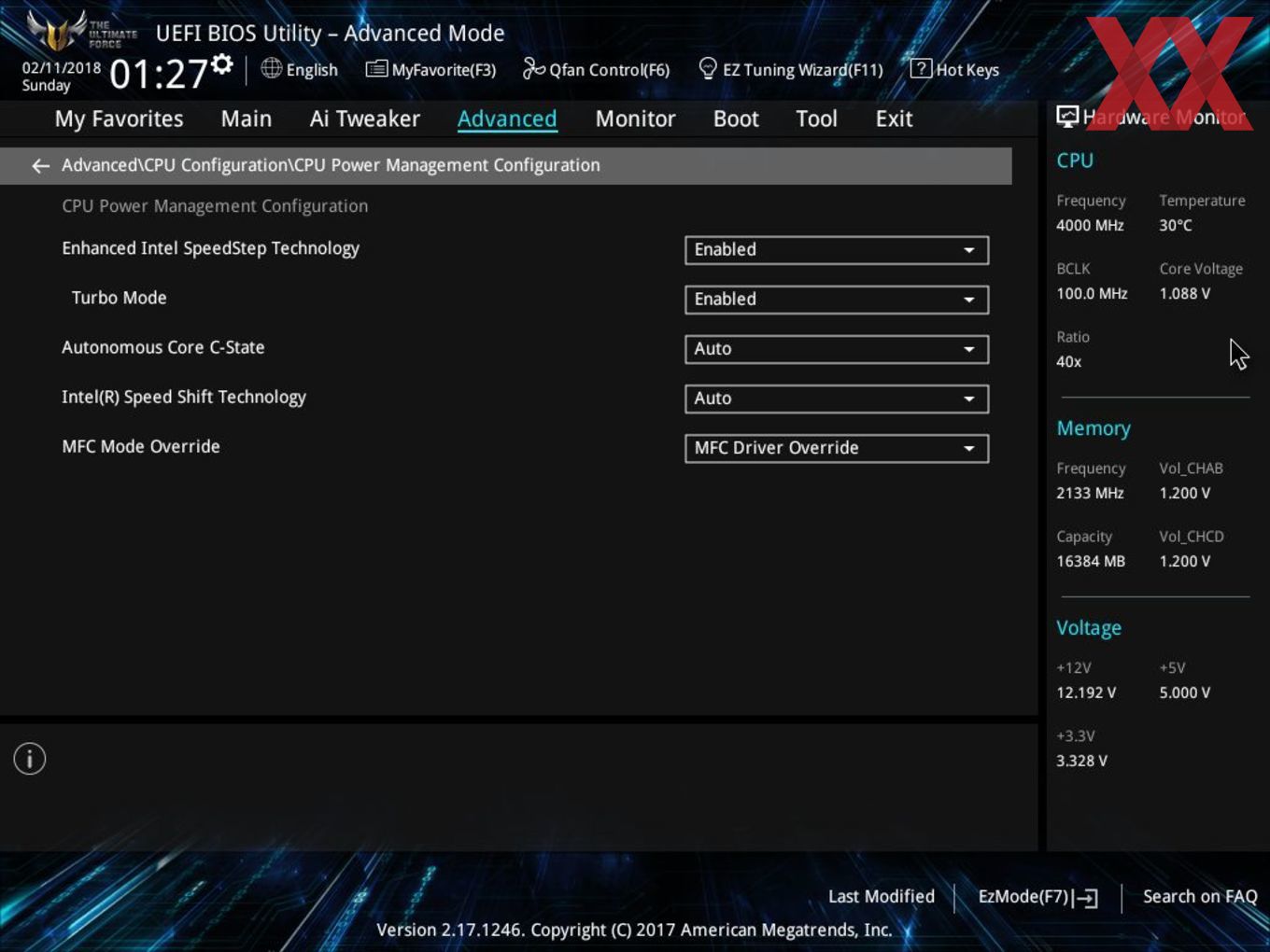Click the CPU frequency value 4000 MHz
The image size is (1270, 952).
pyautogui.click(x=1090, y=225)
